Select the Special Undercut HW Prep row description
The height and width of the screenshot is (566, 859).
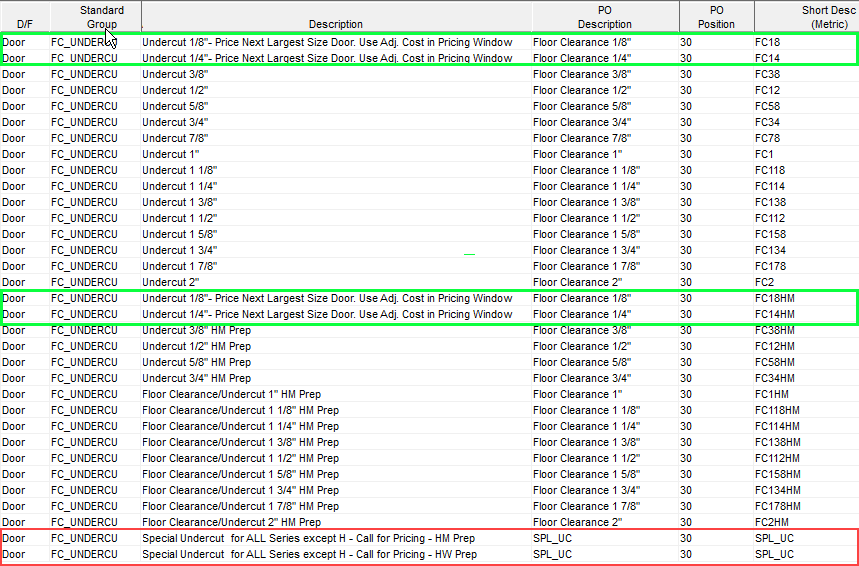pyautogui.click(x=336, y=554)
